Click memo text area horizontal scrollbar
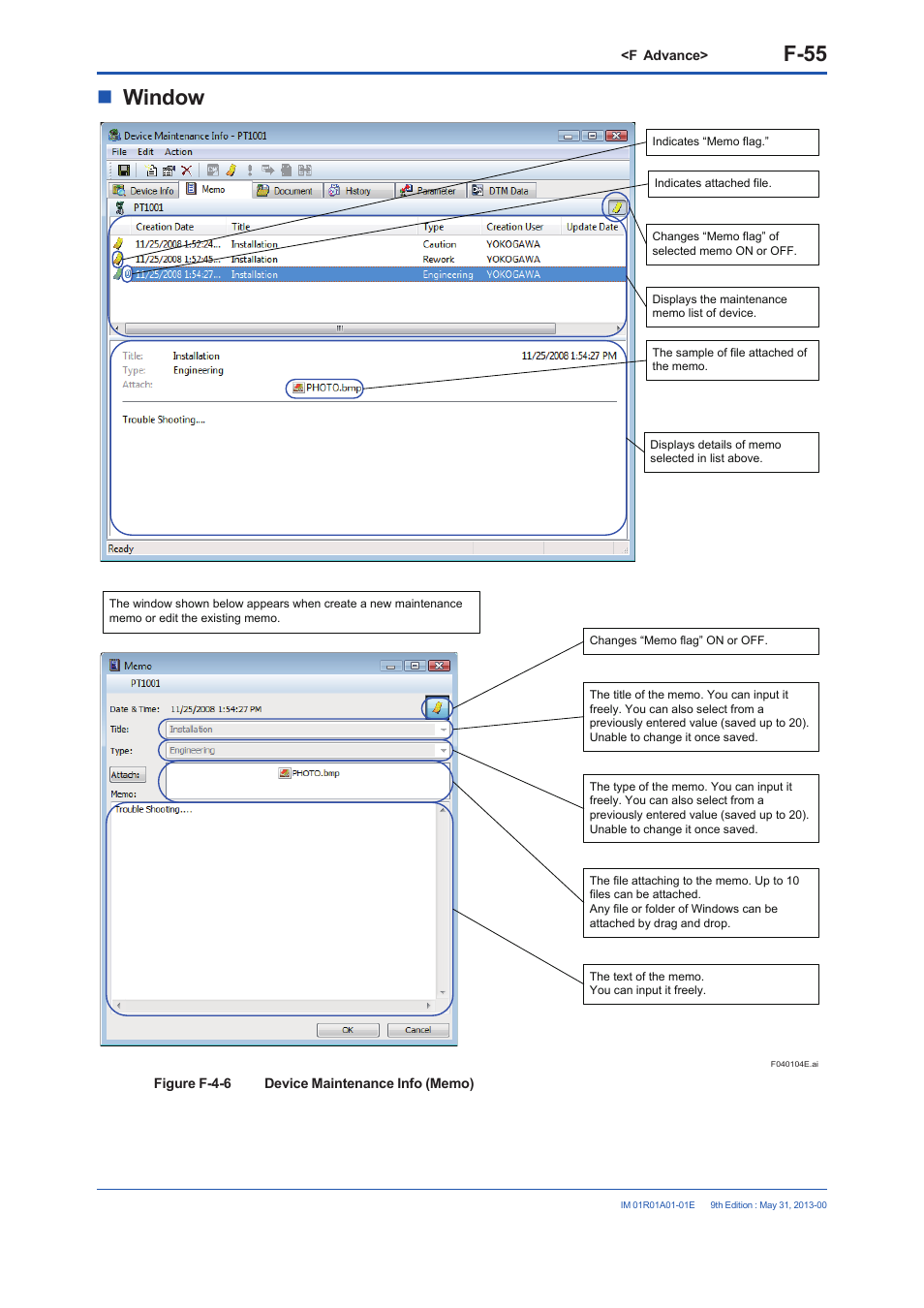The height and width of the screenshot is (1308, 924). [x=273, y=1006]
